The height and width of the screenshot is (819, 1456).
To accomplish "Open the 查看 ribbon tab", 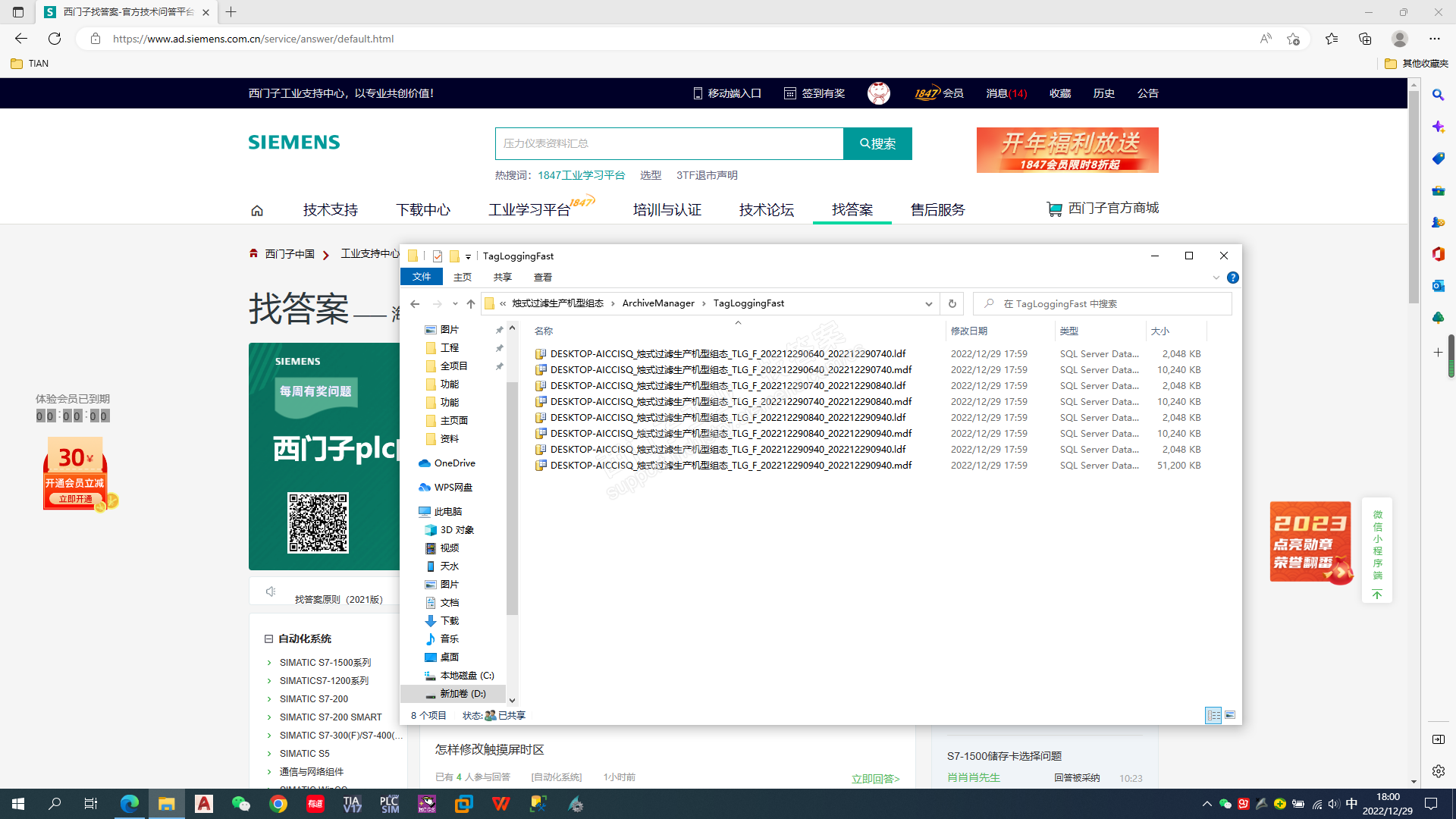I will tap(542, 278).
